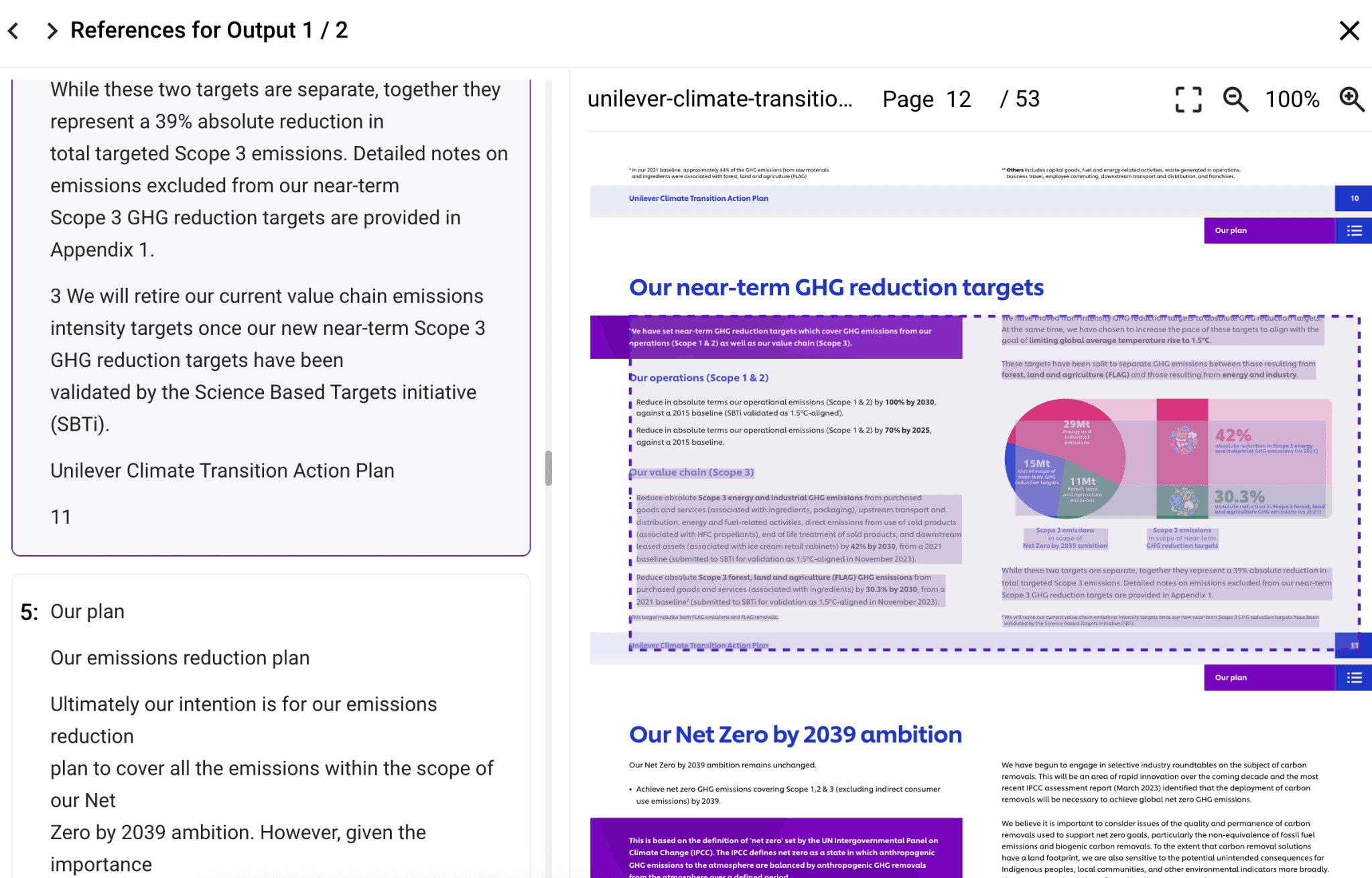This screenshot has height=878, width=1372.
Task: Click the page 10 number box in the PDF
Action: 1354,198
